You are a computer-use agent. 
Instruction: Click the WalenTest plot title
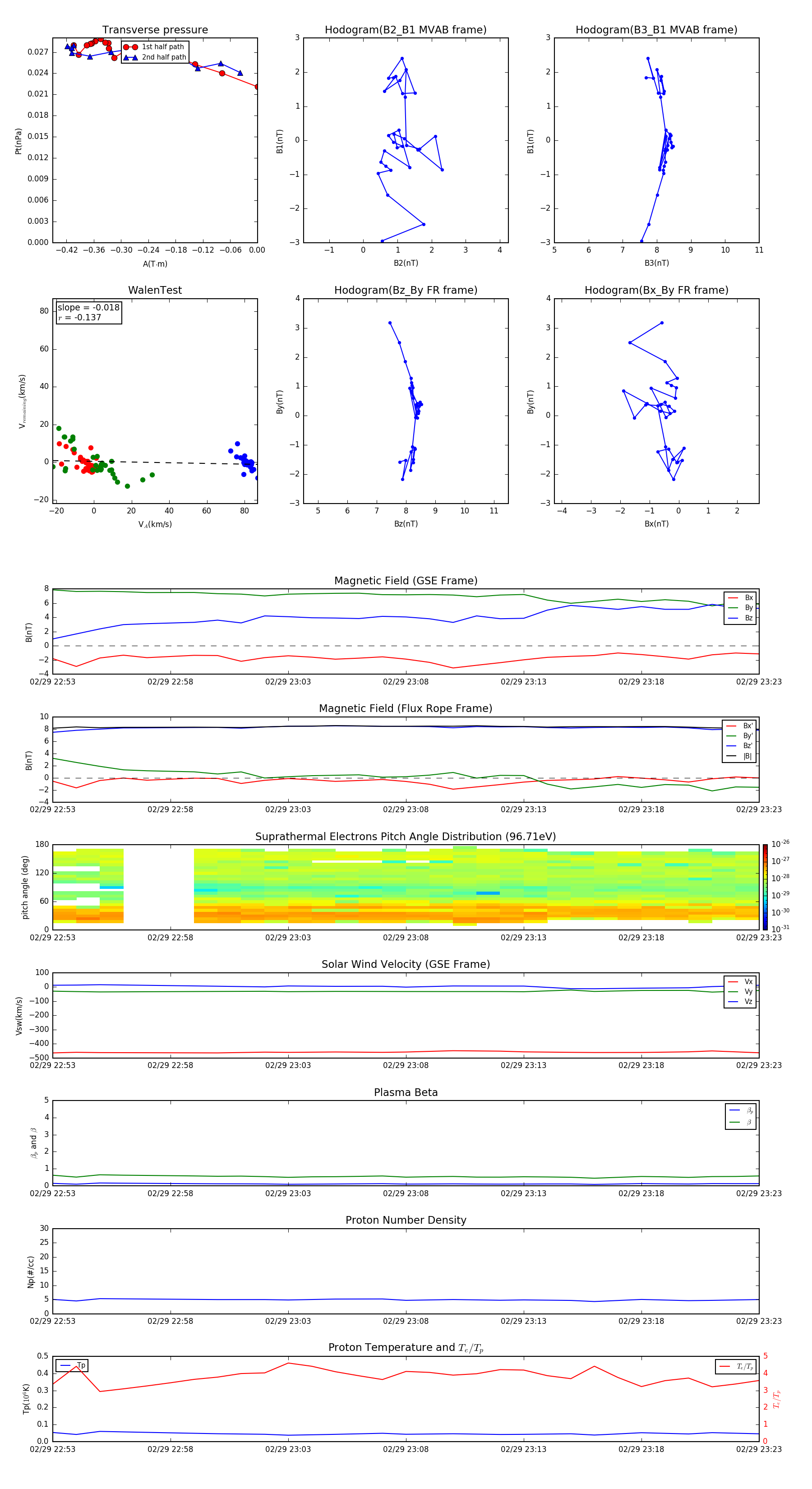click(x=155, y=290)
